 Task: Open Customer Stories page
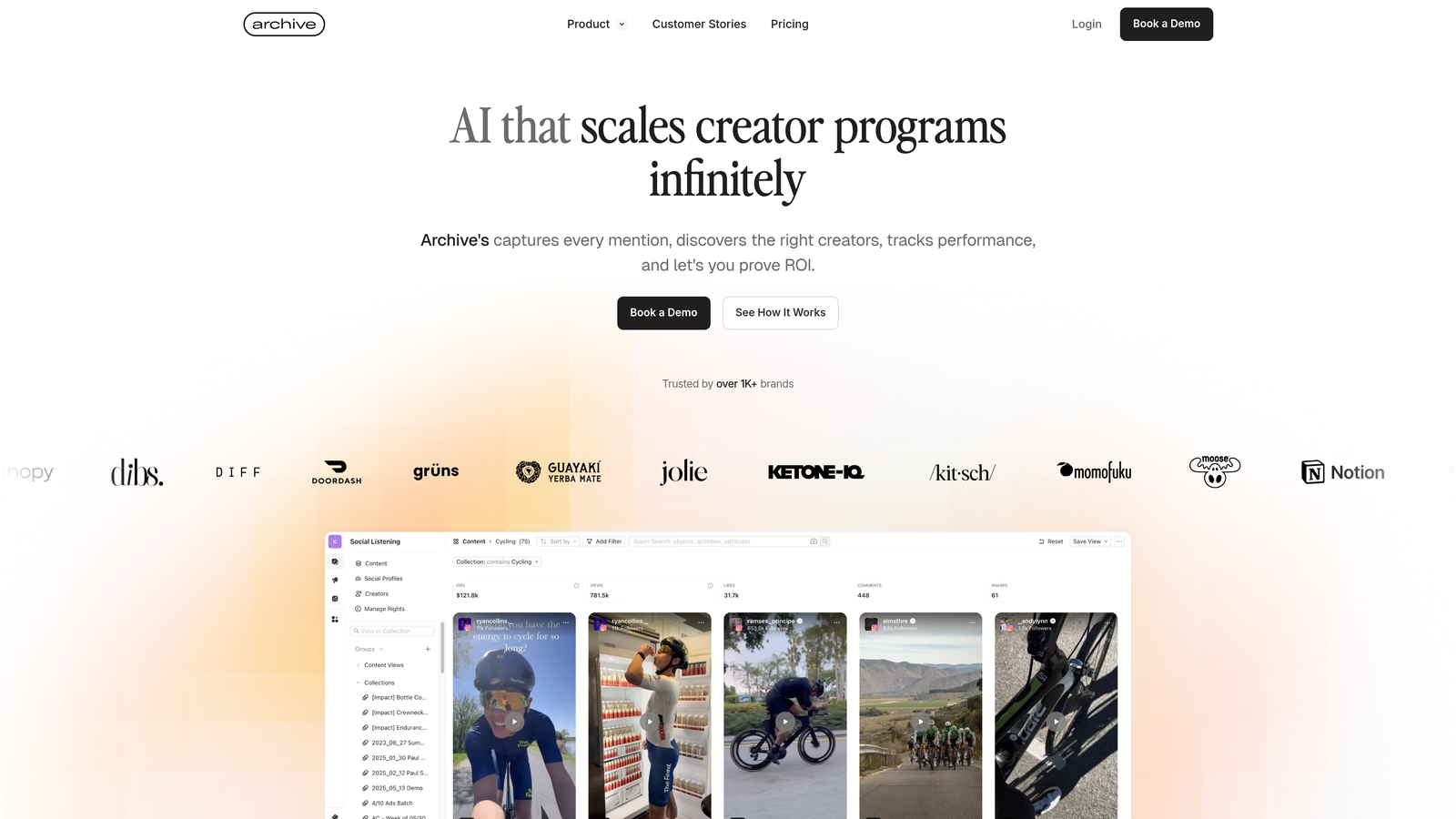coord(699,25)
